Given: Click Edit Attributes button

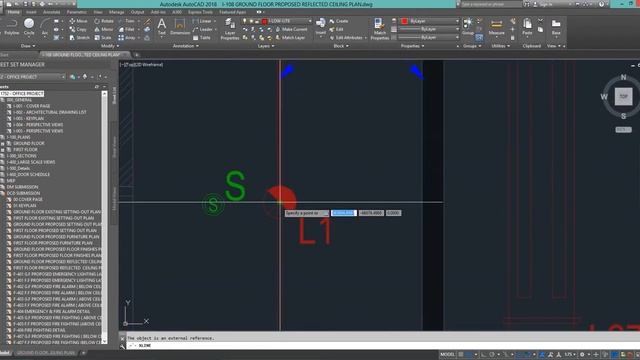Looking at the screenshot, I should coord(348,38).
